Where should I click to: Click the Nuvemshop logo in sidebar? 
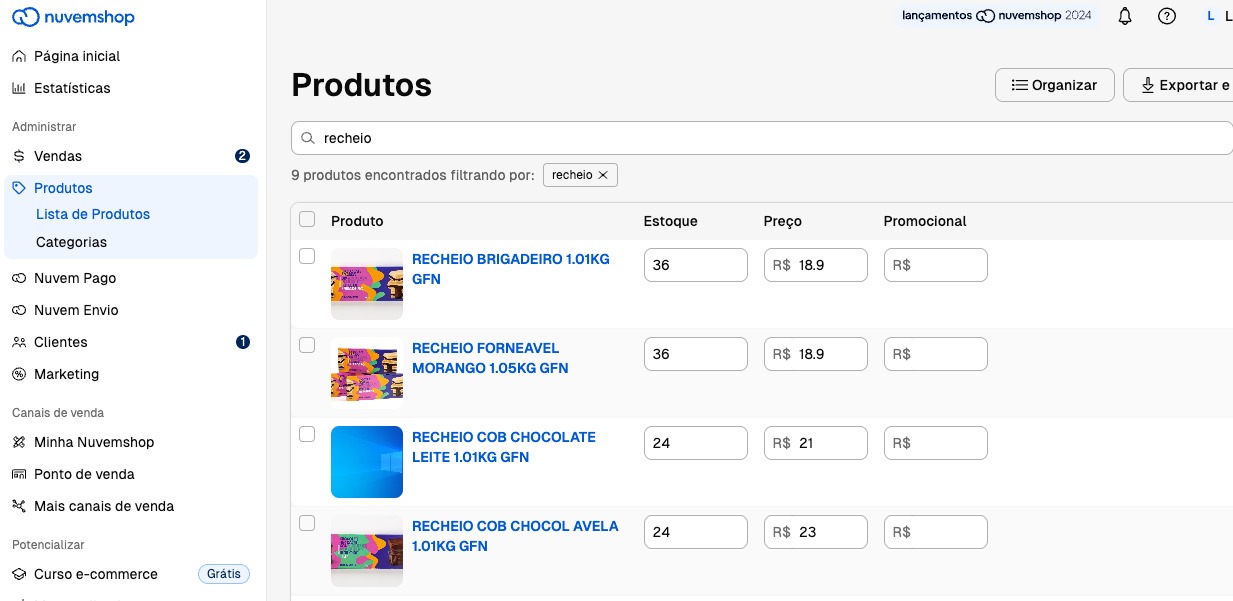[73, 17]
